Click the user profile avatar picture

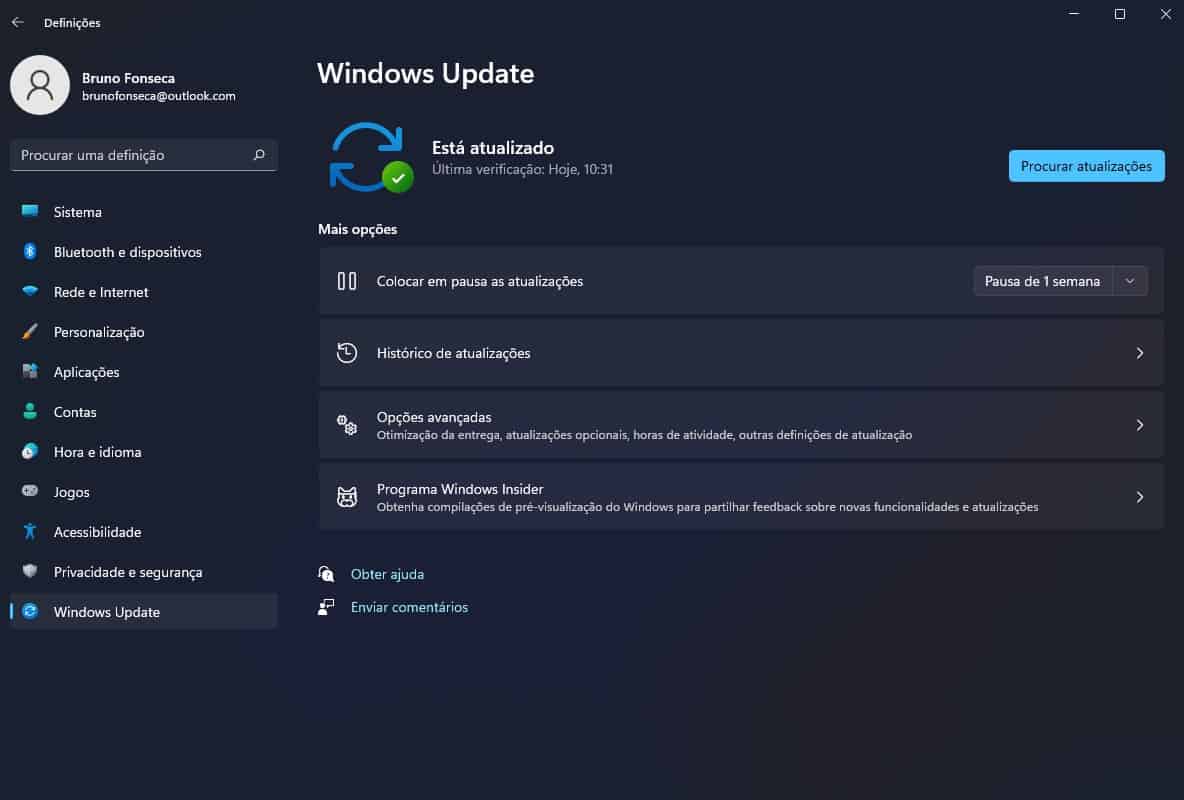click(x=40, y=85)
